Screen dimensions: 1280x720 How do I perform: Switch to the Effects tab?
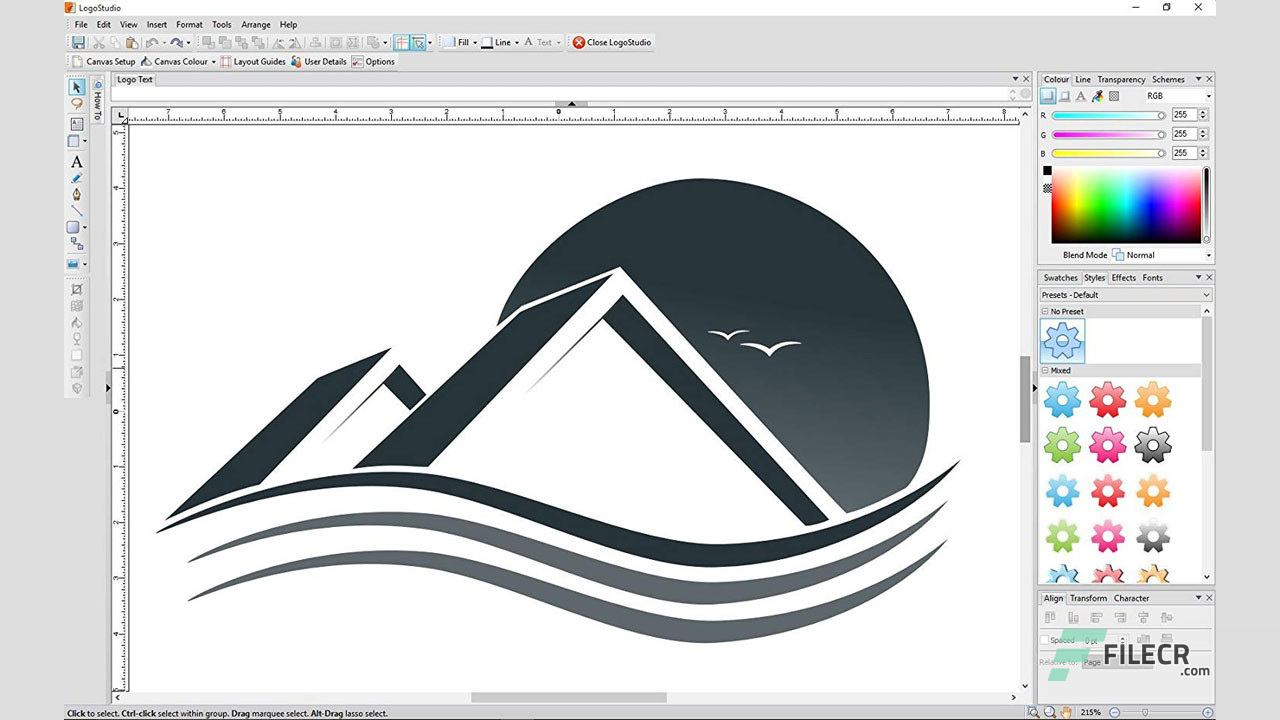pos(1124,278)
